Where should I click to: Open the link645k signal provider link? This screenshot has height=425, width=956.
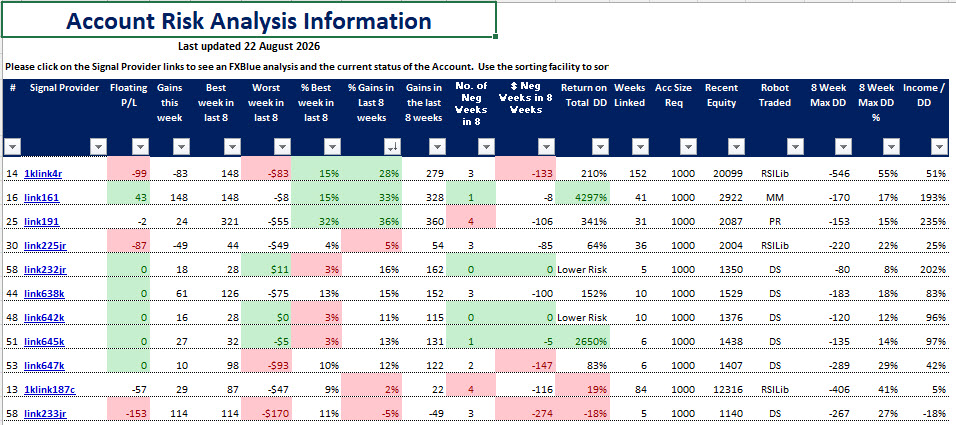click(44, 341)
